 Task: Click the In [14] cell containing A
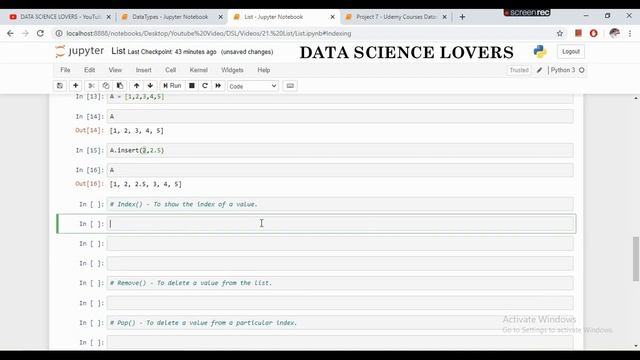pyautogui.click(x=340, y=117)
